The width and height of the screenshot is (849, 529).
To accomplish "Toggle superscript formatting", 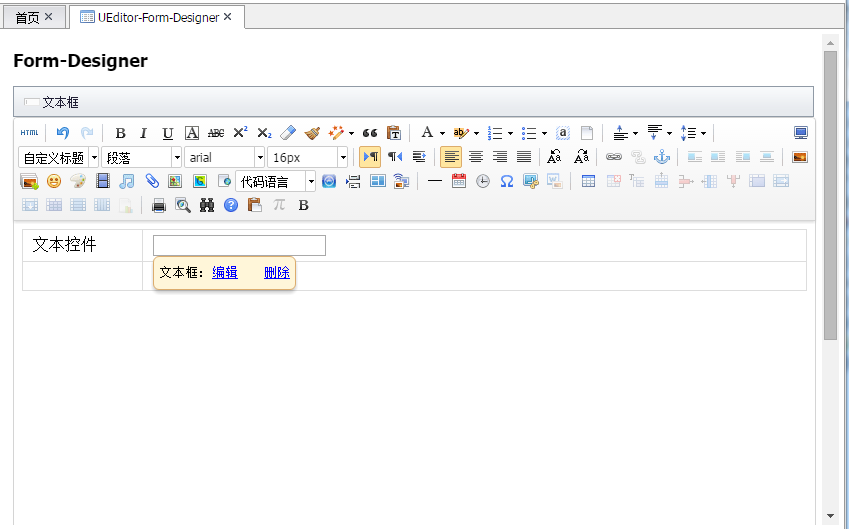I will 240,133.
